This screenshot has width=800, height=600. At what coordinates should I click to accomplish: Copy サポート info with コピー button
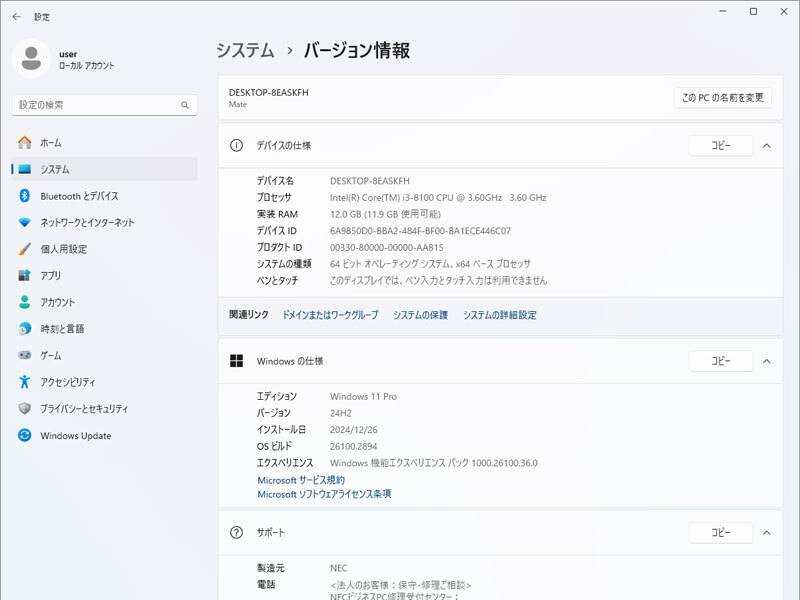[721, 532]
